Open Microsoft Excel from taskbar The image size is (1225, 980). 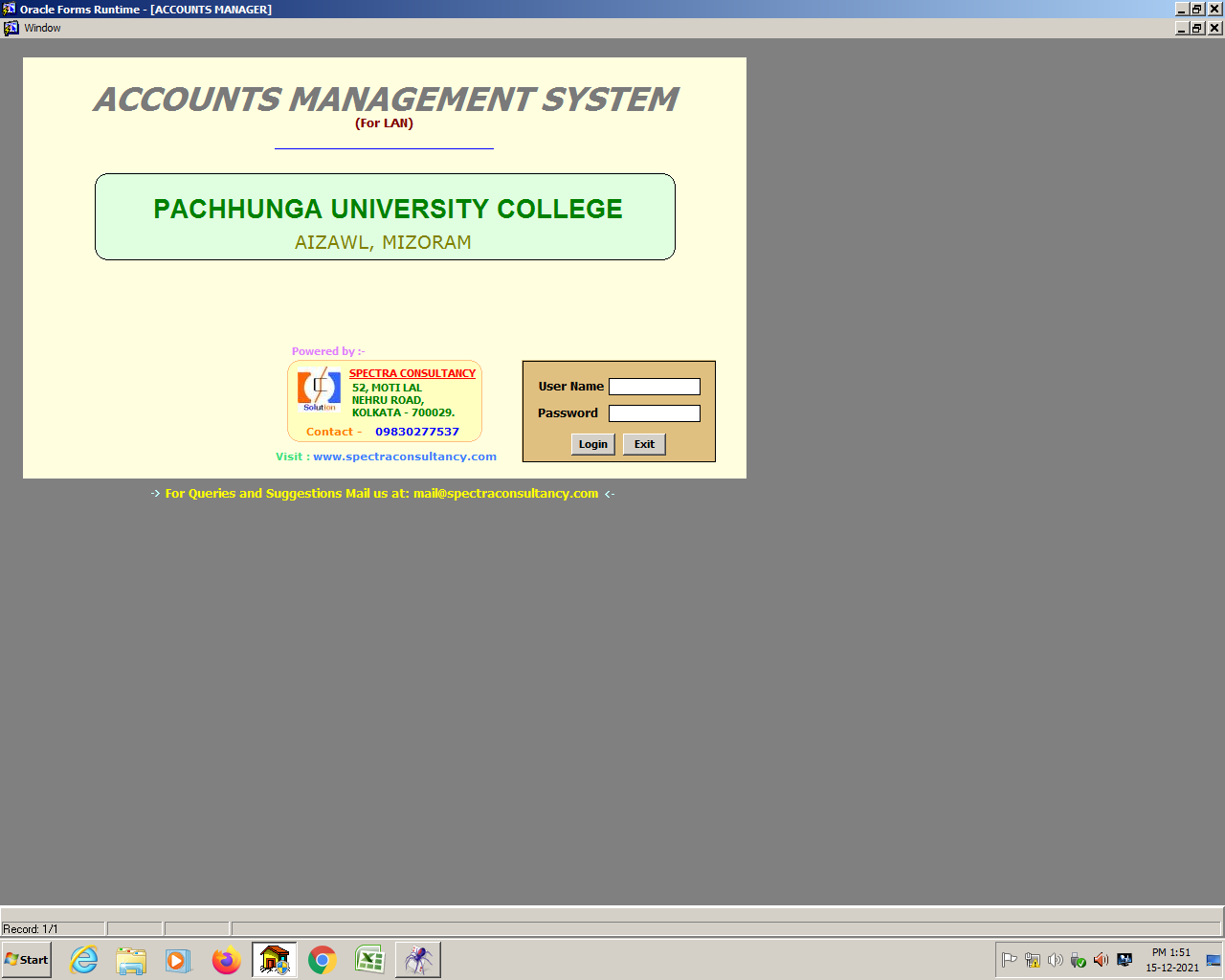[x=370, y=960]
